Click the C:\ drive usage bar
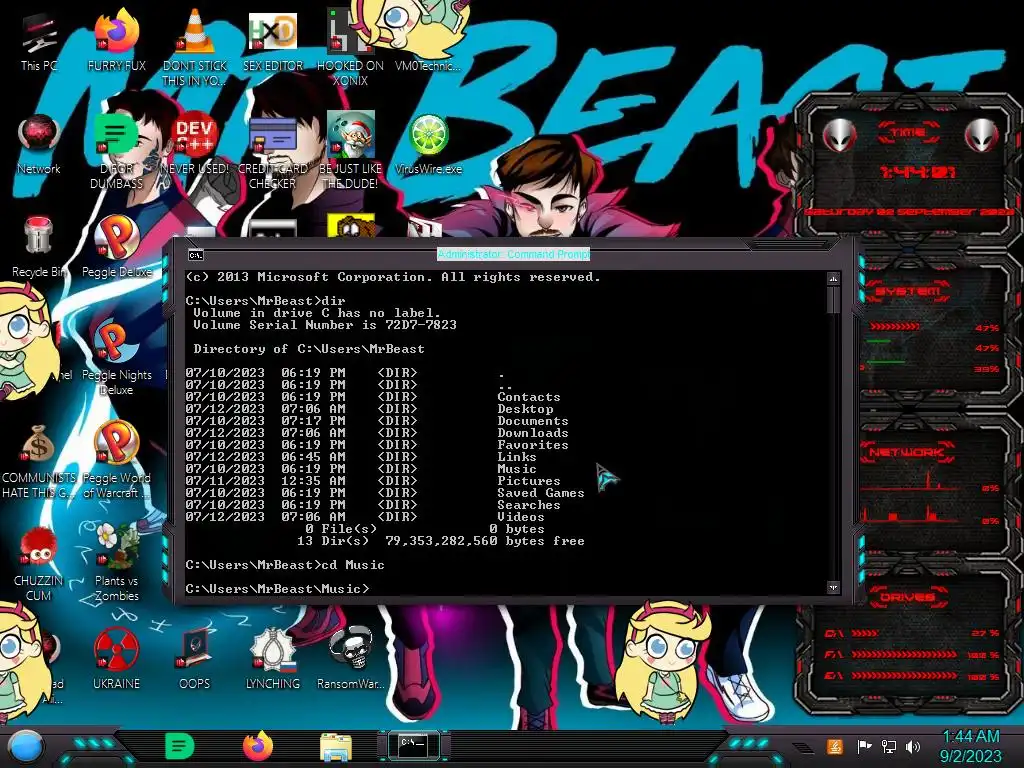Screen dimensions: 1024x768 point(865,633)
